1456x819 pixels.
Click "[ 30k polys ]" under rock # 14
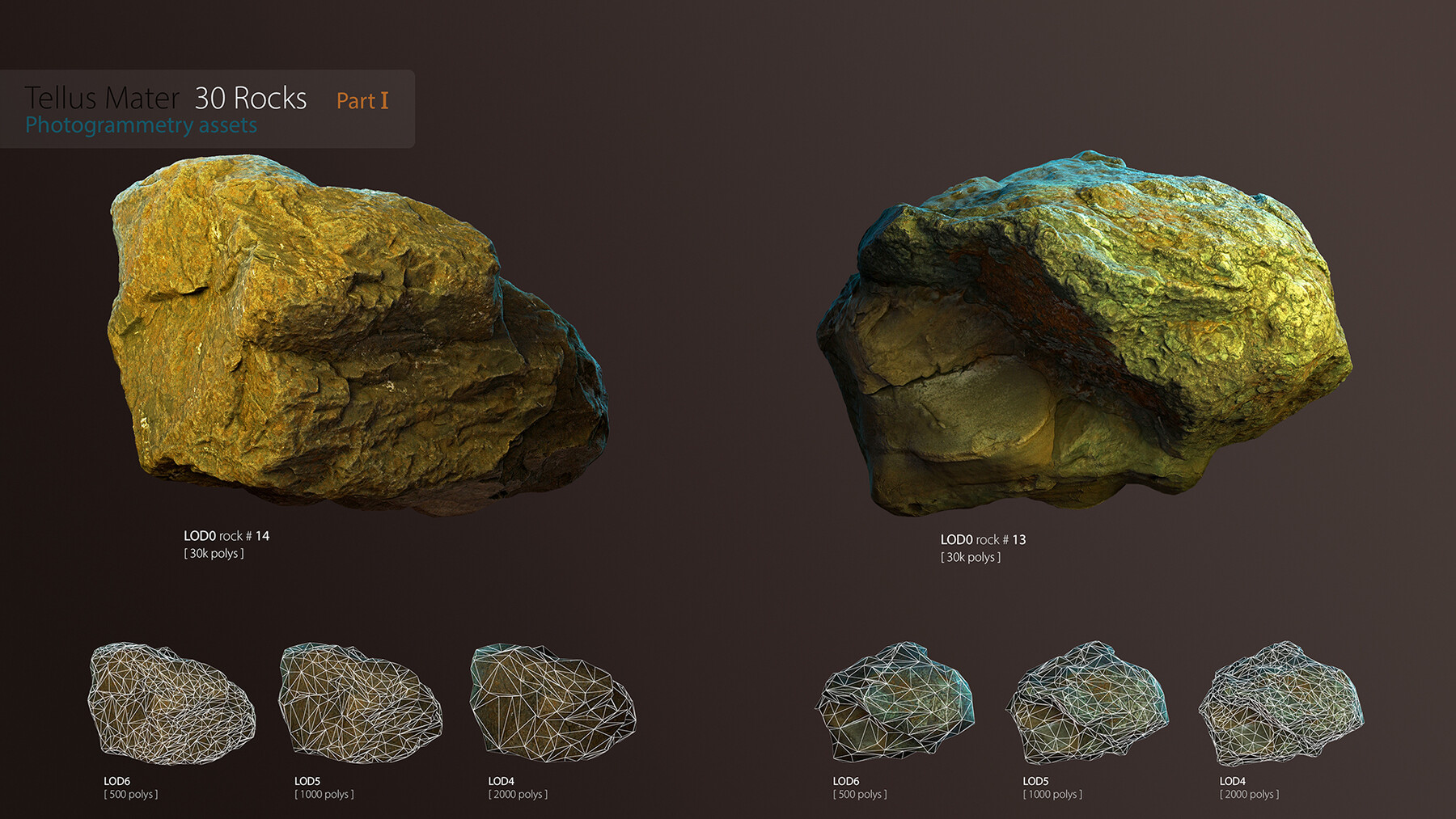[214, 553]
